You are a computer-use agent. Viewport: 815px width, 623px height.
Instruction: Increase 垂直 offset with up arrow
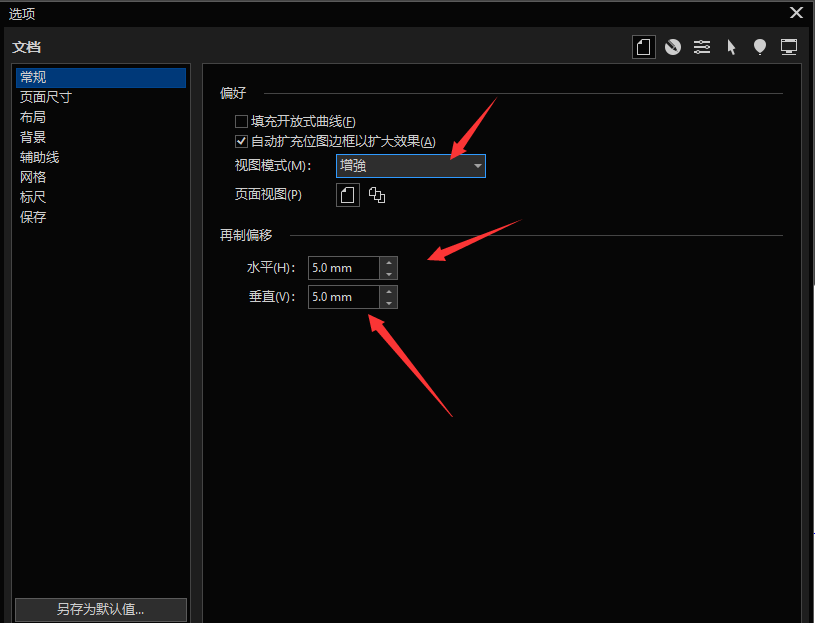click(x=389, y=291)
